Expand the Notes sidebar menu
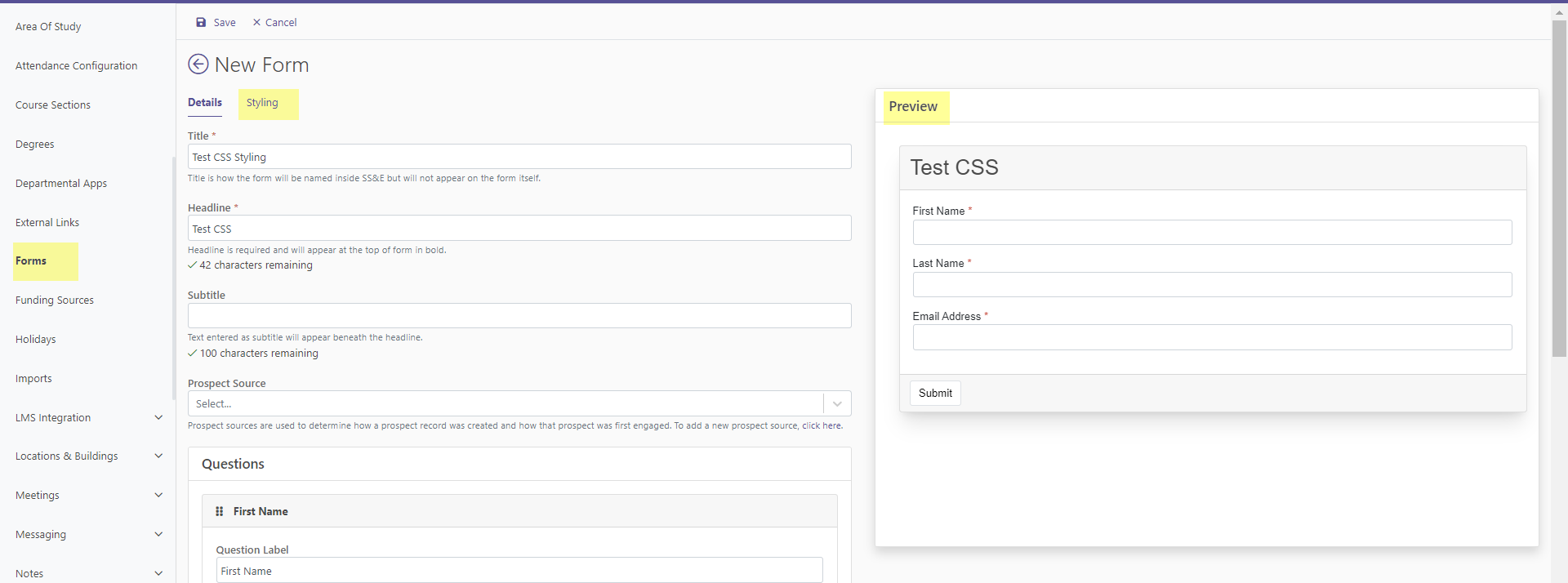 158,573
